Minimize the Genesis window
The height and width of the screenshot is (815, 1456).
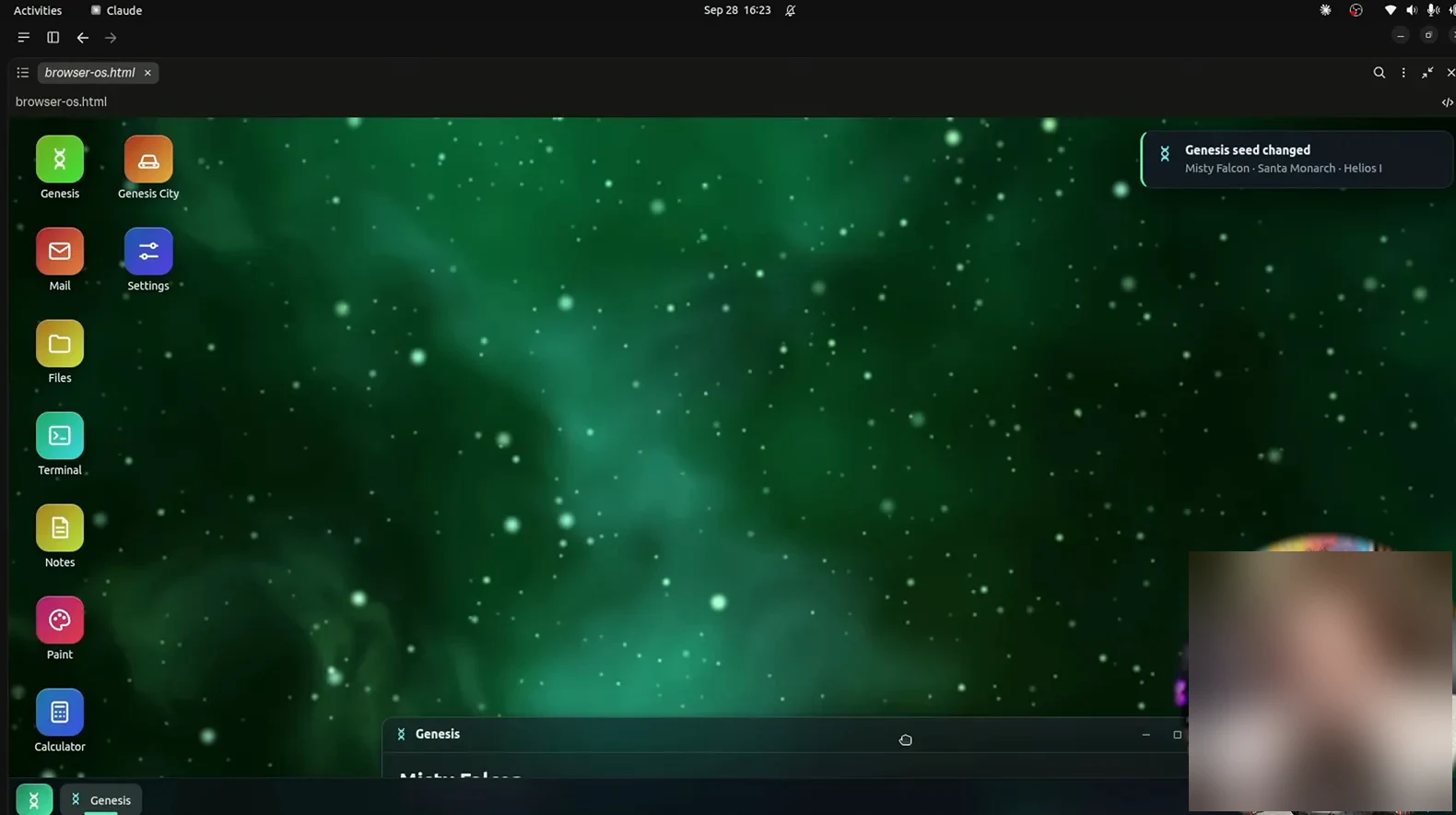point(1146,735)
